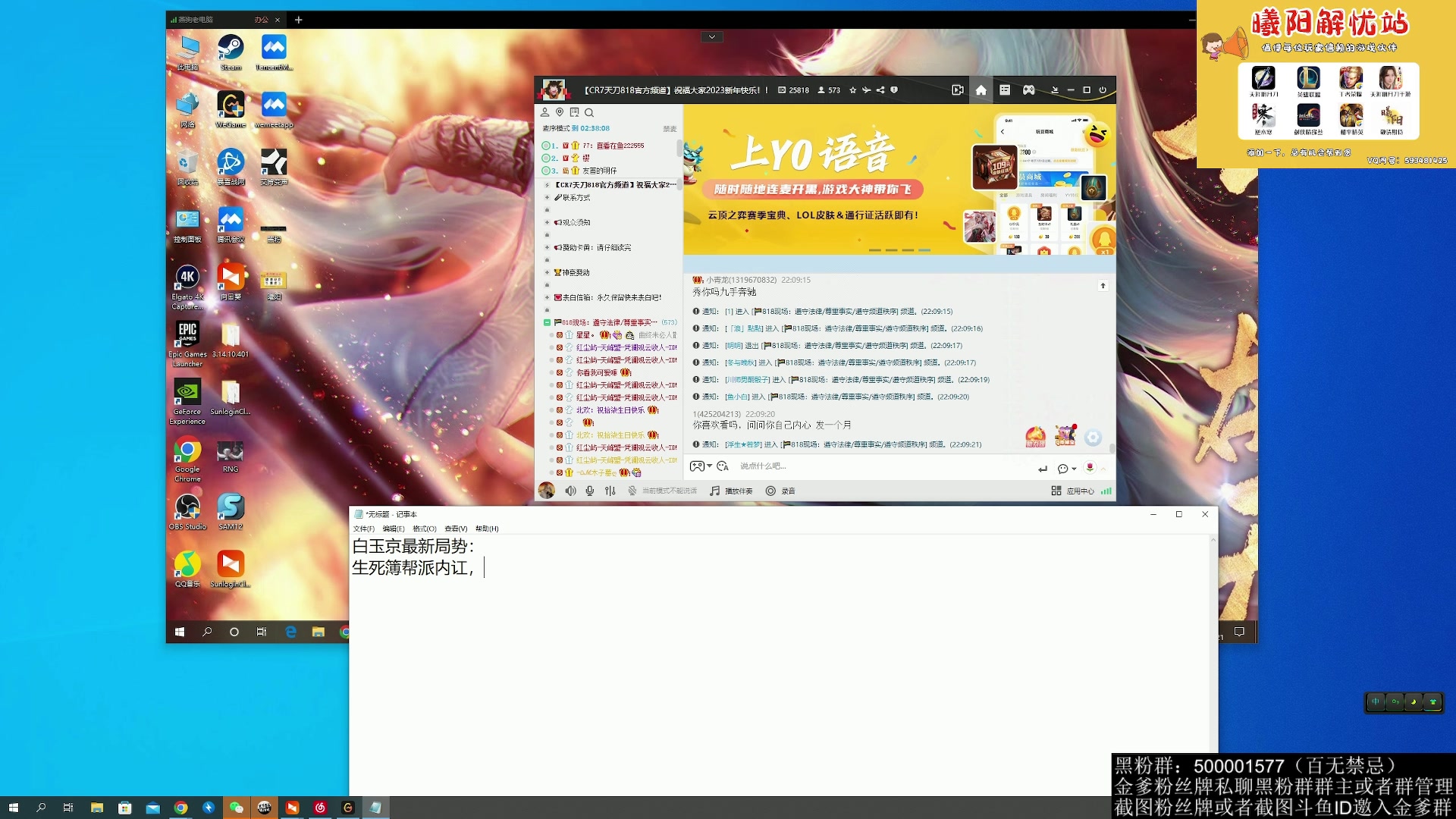Toggle the speaker volume icon in YY

[x=571, y=491]
